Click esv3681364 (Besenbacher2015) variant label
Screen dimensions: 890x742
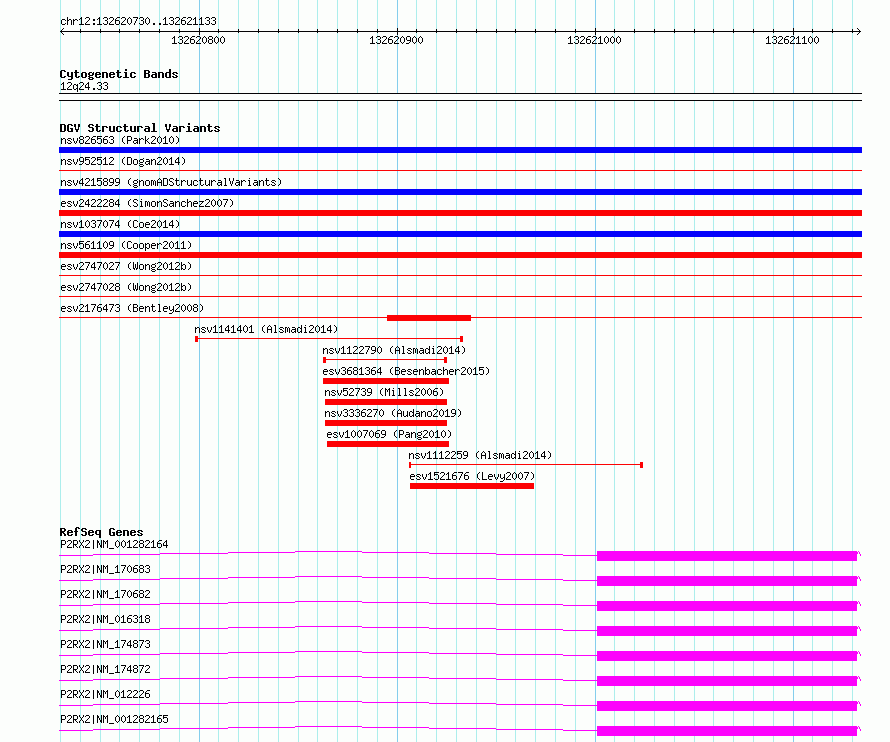(x=406, y=371)
